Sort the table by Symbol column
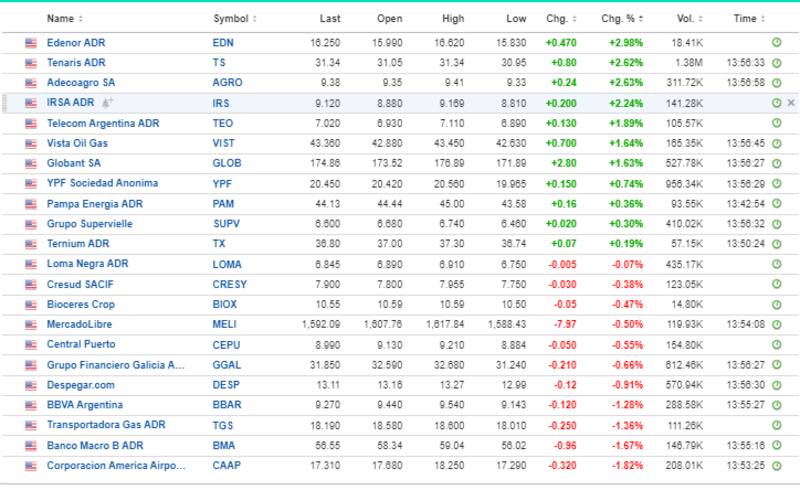Viewport: 800px width, 490px height. click(x=234, y=19)
